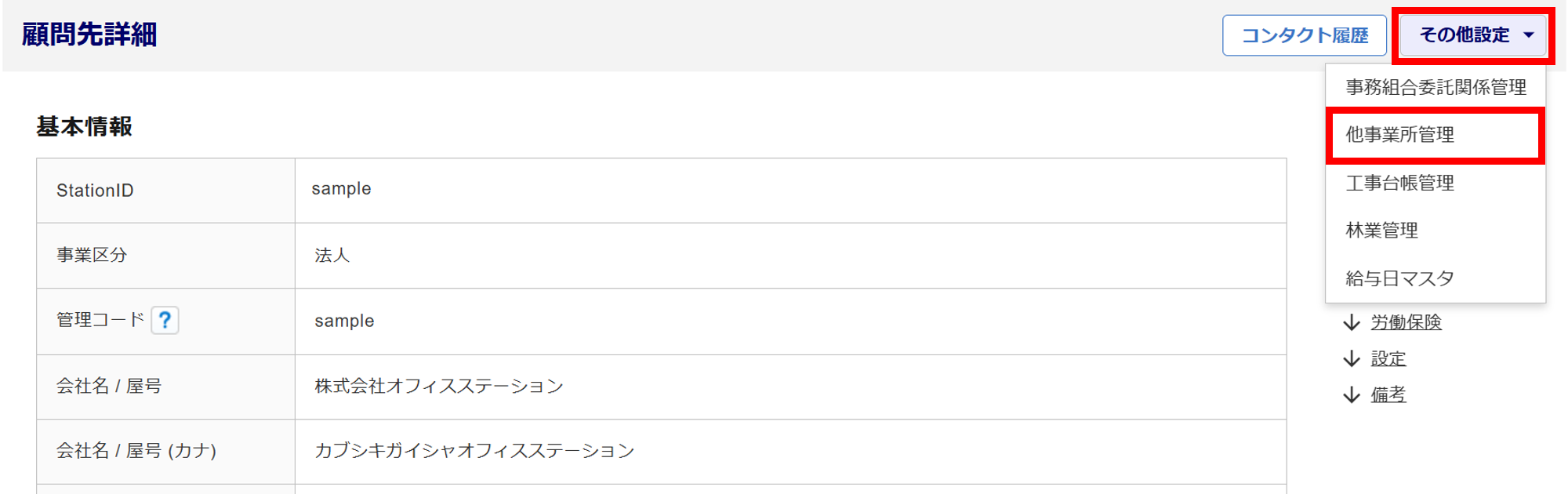Jump to the 設定 section link
The width and height of the screenshot is (1568, 494).
click(x=1388, y=359)
